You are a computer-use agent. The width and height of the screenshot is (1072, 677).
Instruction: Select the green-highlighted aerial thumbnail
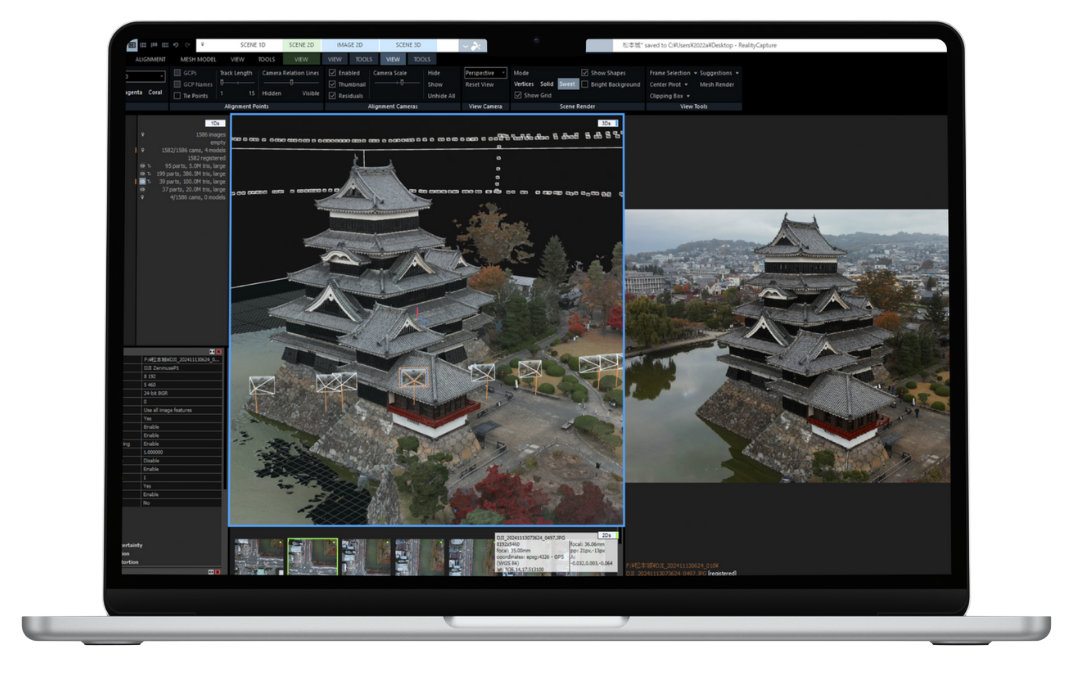tap(312, 556)
